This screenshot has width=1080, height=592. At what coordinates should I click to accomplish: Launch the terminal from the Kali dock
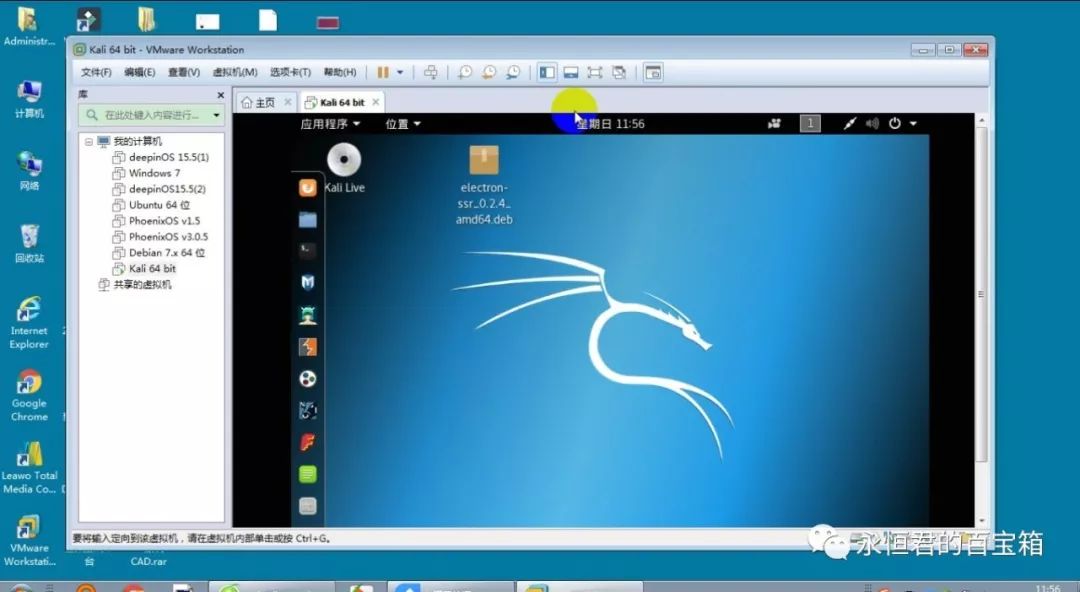point(308,251)
